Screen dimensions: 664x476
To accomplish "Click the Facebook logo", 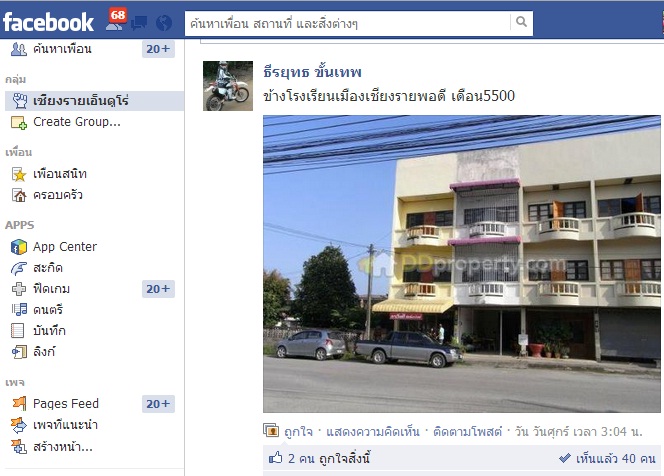I will pyautogui.click(x=48, y=22).
